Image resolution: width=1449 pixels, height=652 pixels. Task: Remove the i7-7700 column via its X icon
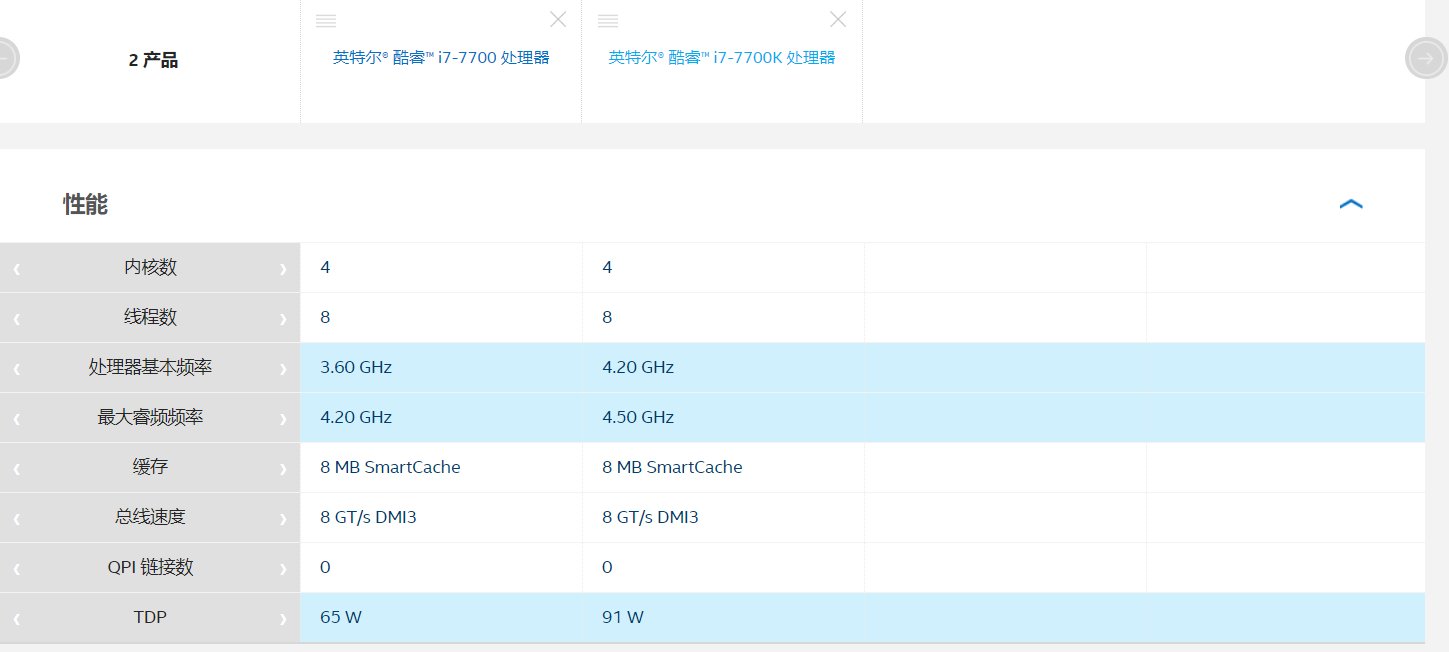coord(558,18)
